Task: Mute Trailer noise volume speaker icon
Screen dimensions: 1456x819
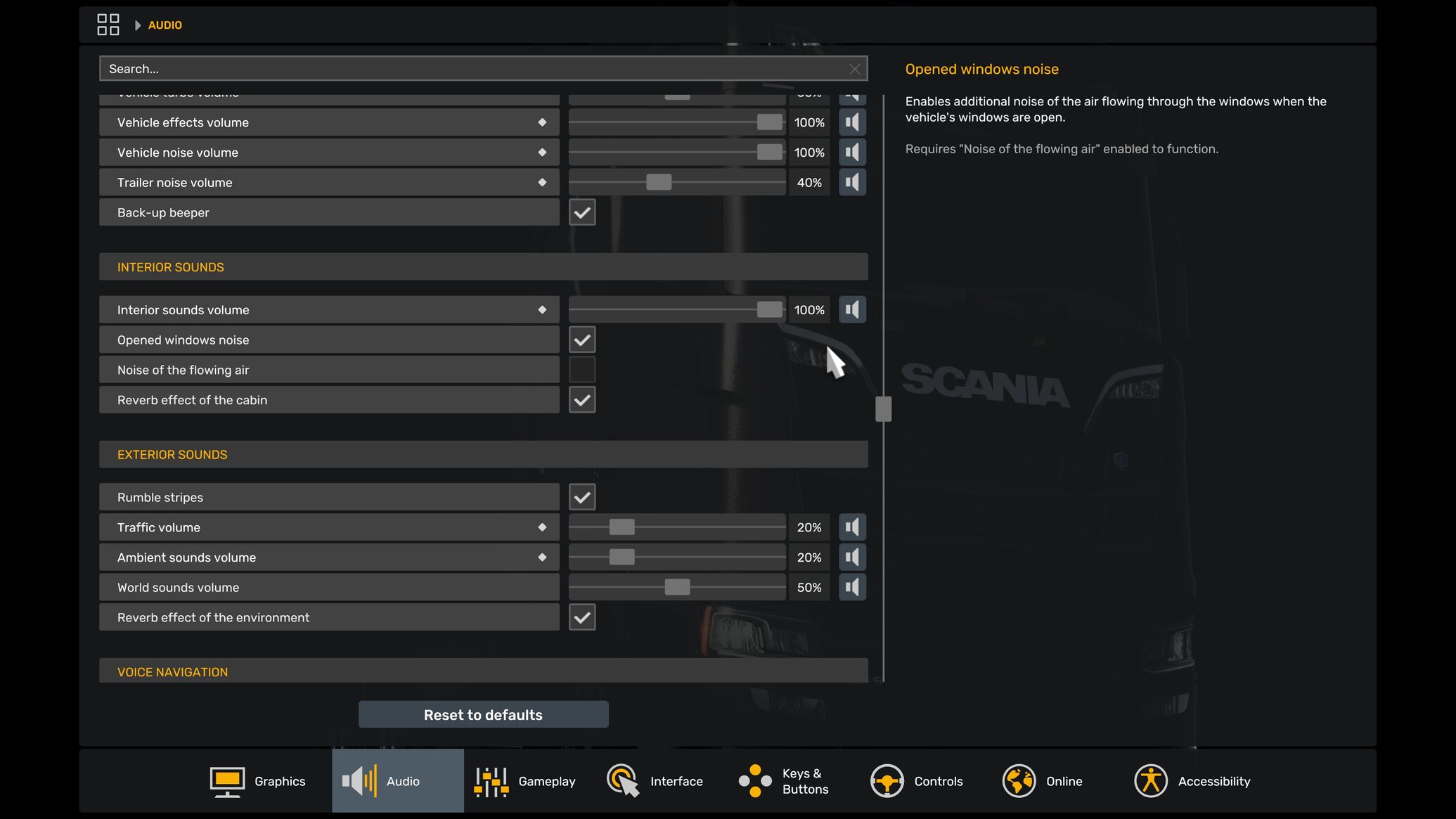Action: coord(852,183)
